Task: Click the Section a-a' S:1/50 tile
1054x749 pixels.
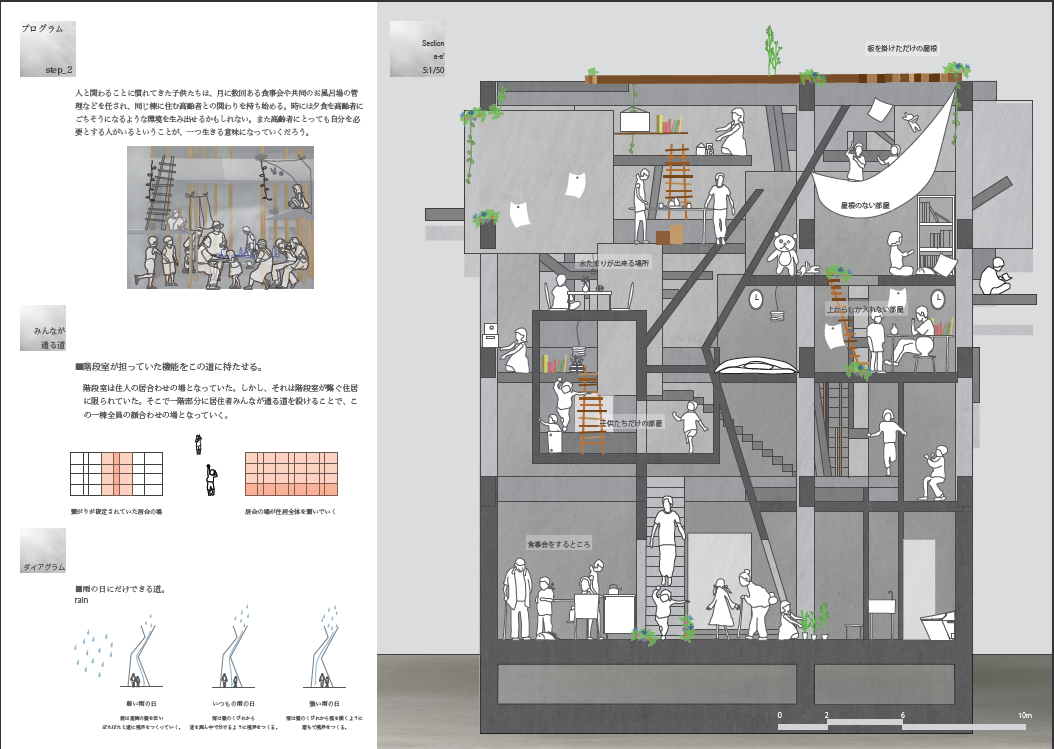Action: 418,50
